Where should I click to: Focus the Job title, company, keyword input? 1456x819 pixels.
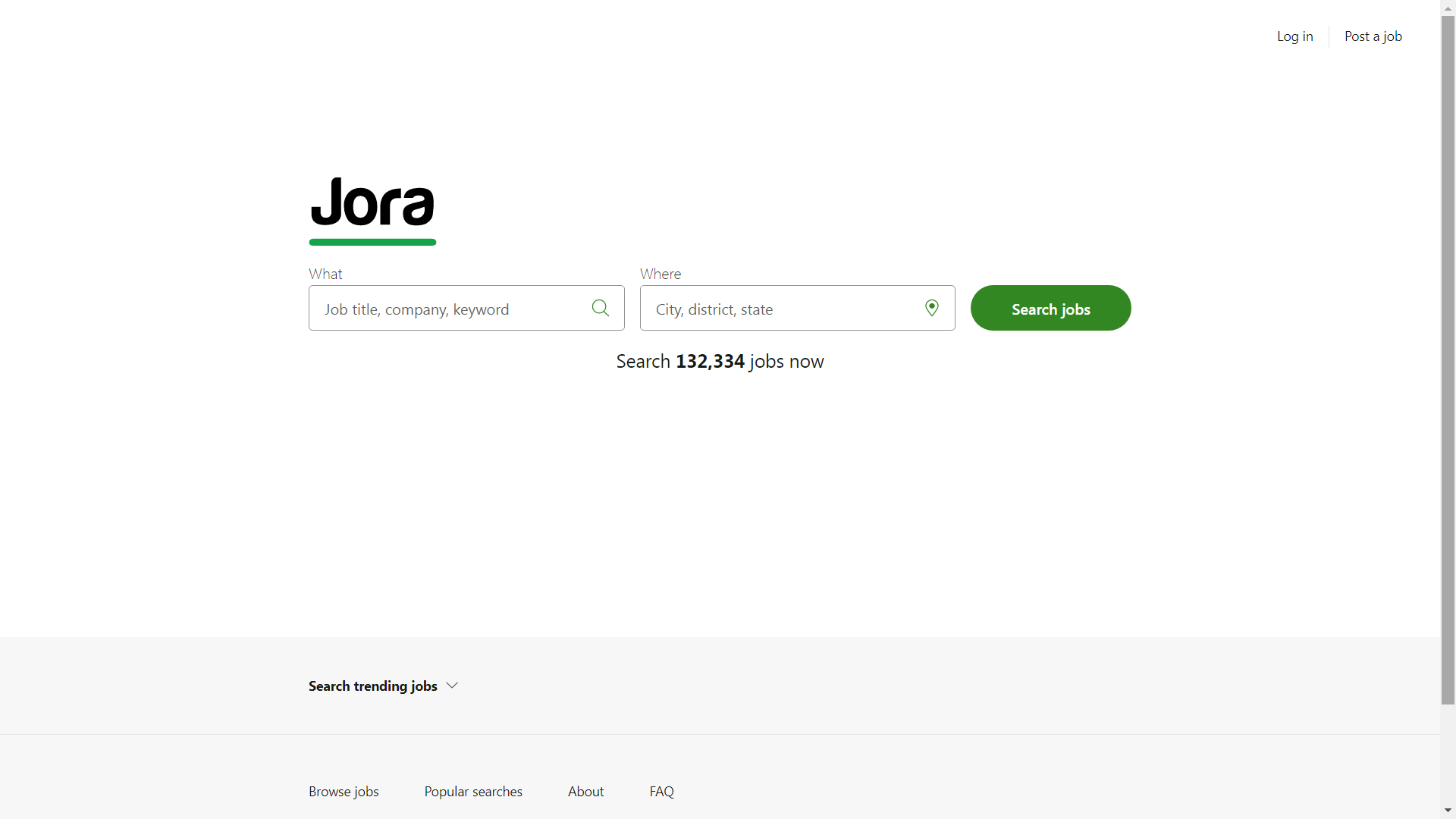(466, 308)
